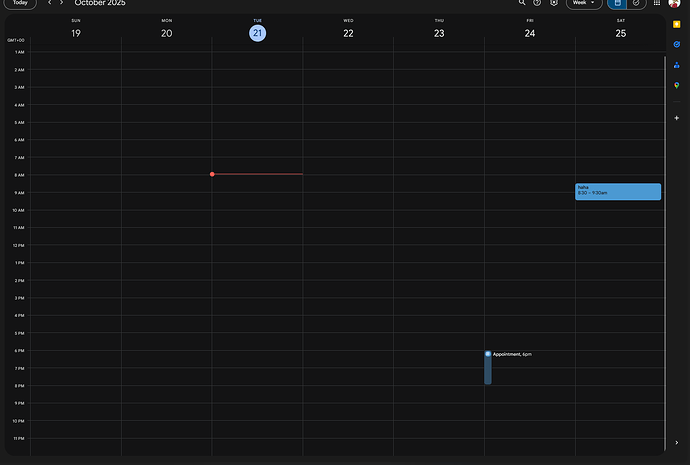This screenshot has width=690, height=465.
Task: Switch to Tasks view toggle
Action: (x=636, y=3)
